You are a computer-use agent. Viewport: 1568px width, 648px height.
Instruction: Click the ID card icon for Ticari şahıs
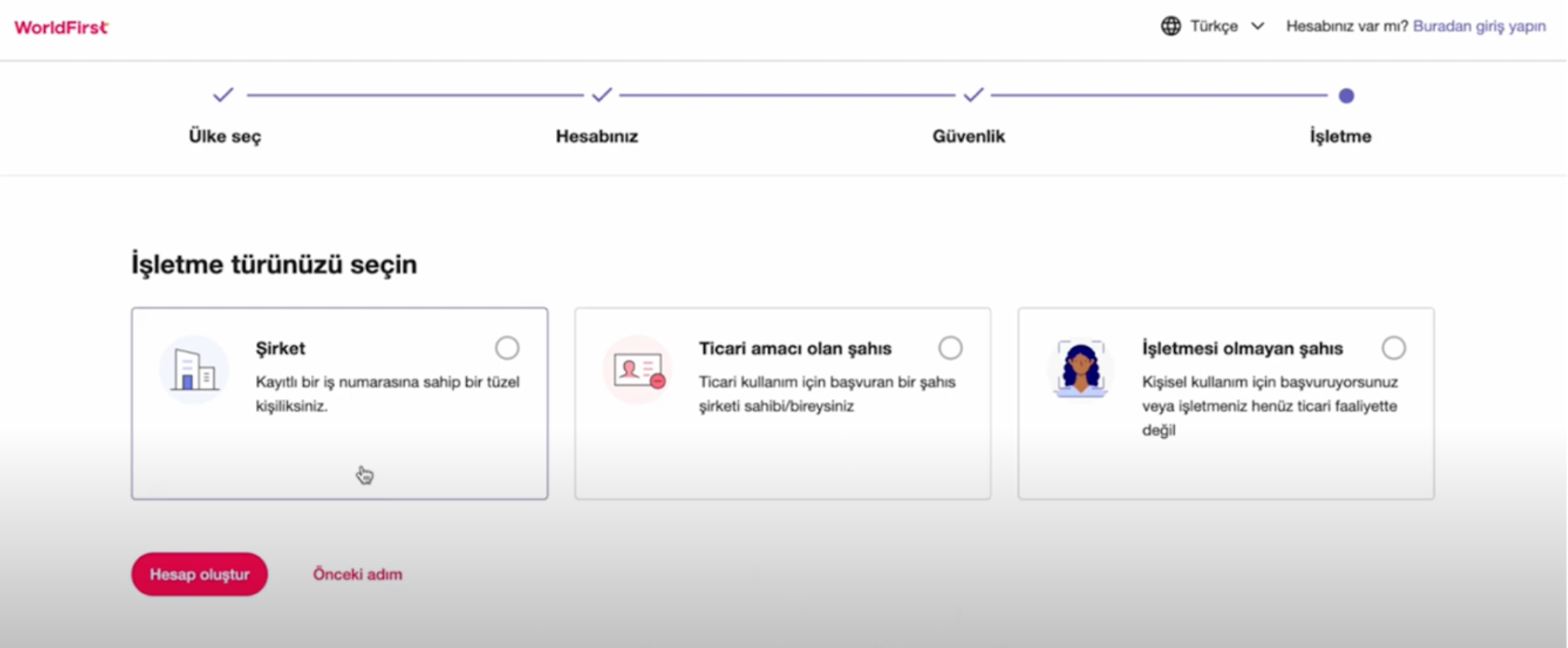(x=638, y=370)
